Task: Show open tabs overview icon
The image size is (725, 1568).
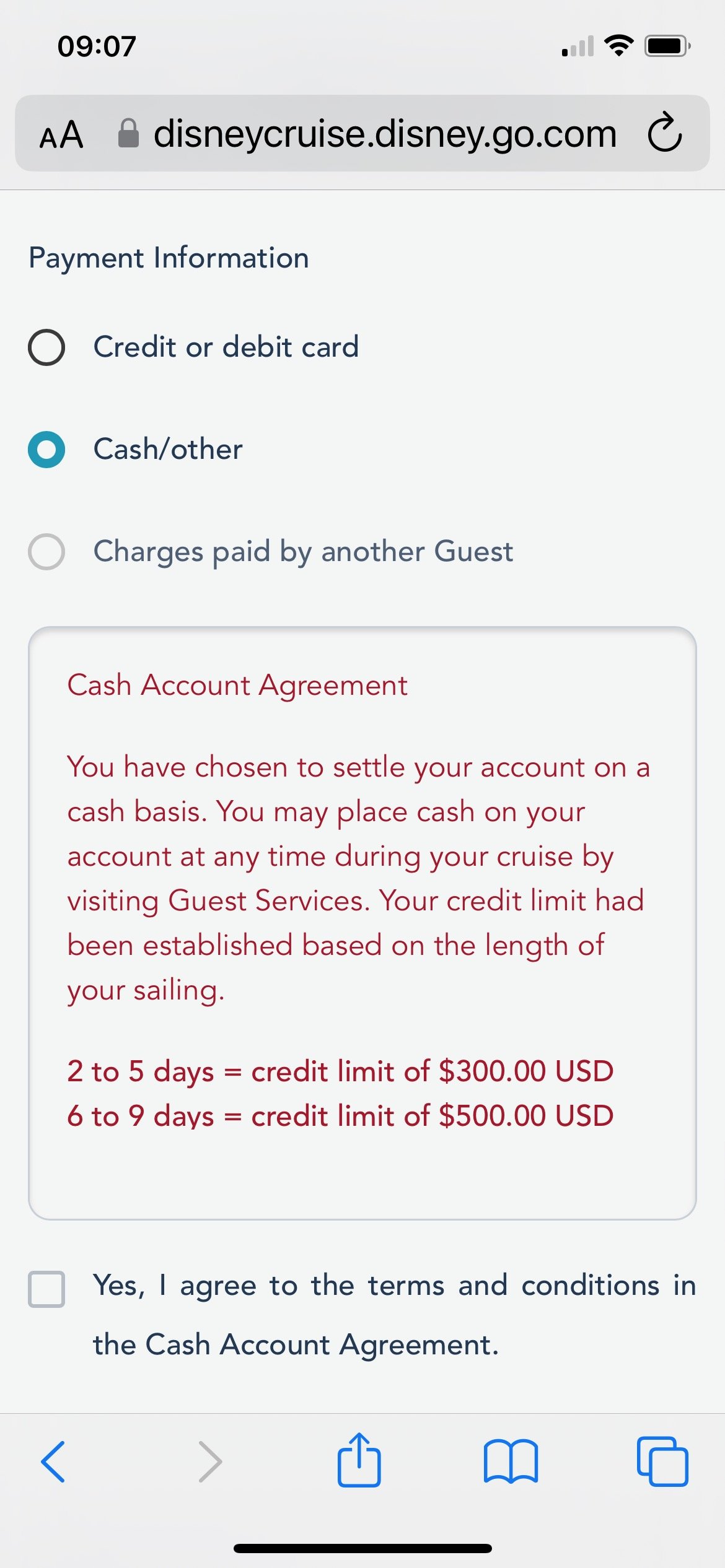Action: coord(662,1461)
